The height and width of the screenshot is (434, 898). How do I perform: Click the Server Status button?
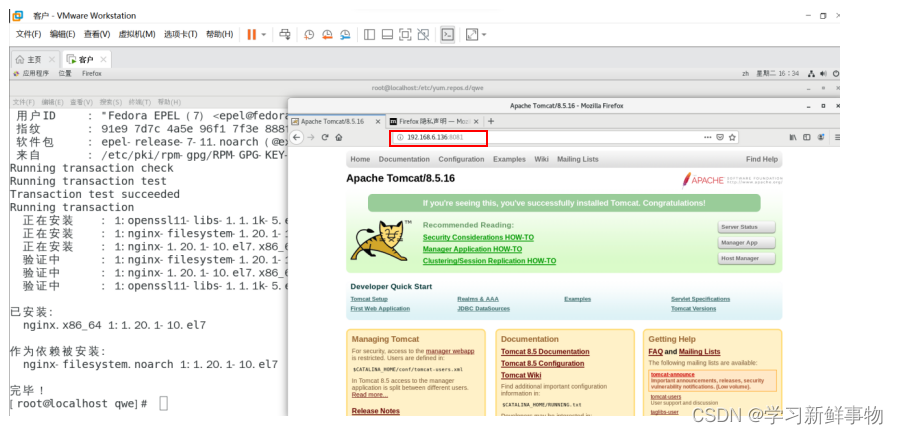point(747,227)
